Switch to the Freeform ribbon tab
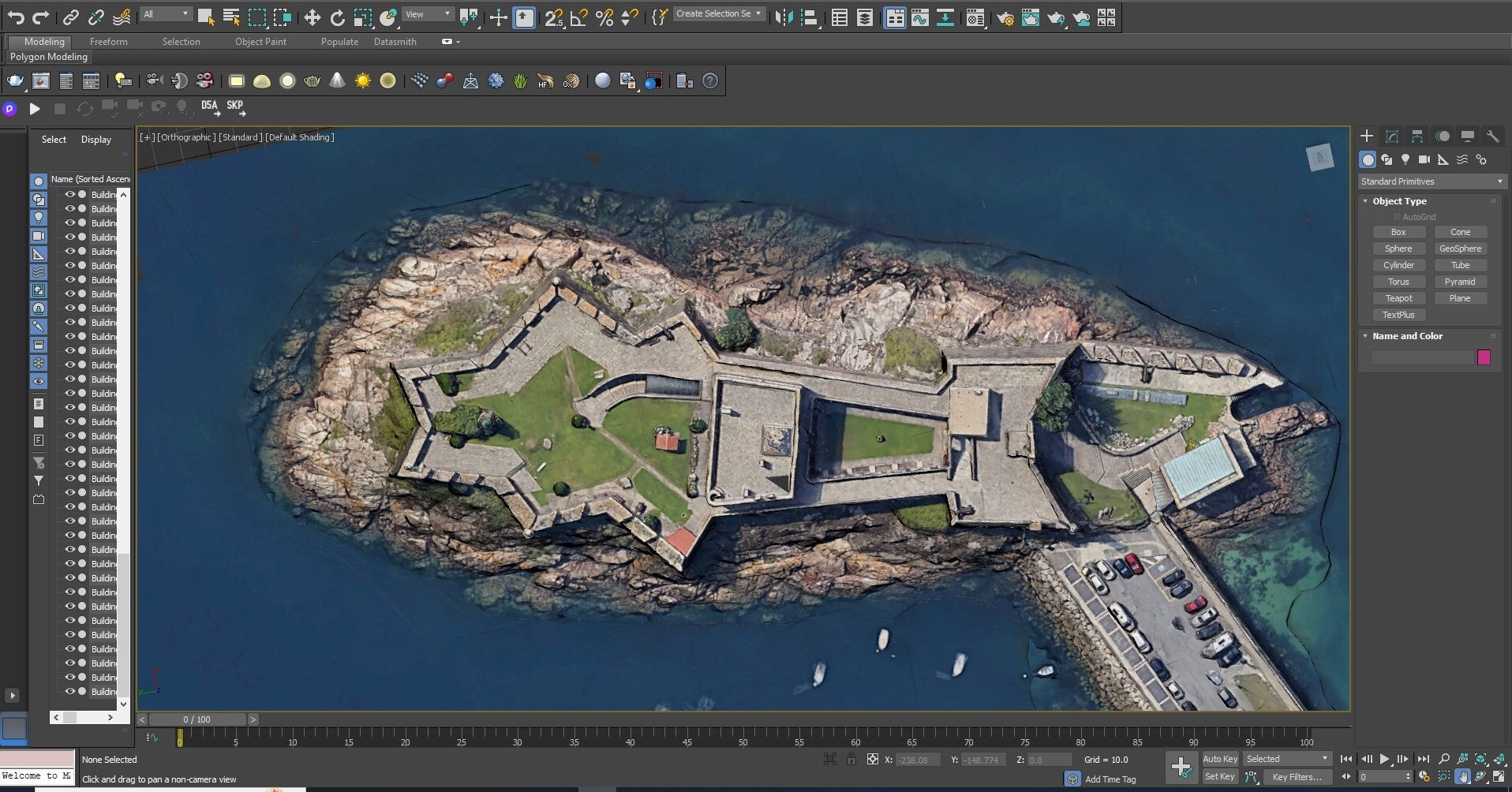The image size is (1512, 792). coord(108,42)
